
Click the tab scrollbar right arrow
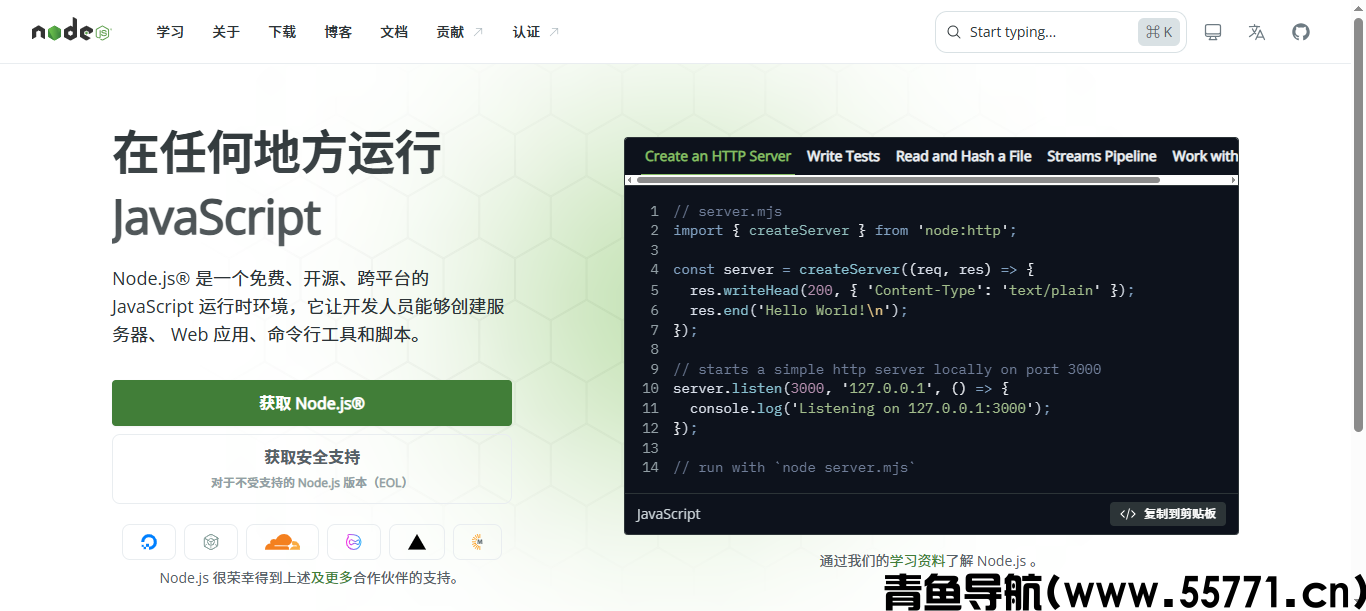pos(1234,180)
